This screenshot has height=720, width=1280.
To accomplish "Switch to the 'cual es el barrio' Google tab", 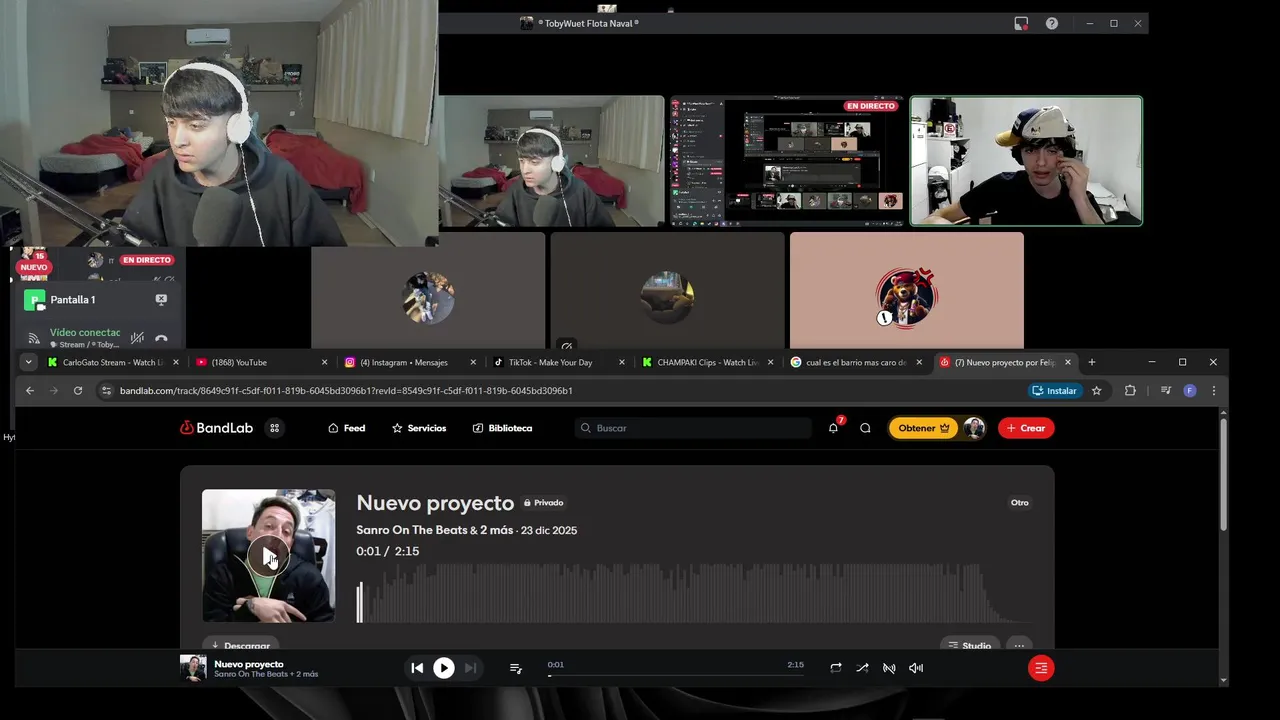I will click(x=856, y=362).
